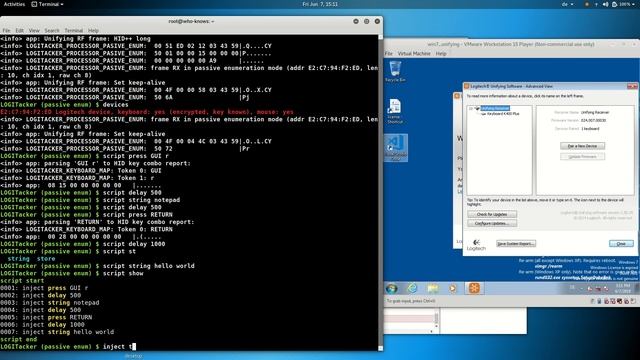The height and width of the screenshot is (360, 640).
Task: Launch Internet Explorer from Windows taskbar
Action: (412, 289)
